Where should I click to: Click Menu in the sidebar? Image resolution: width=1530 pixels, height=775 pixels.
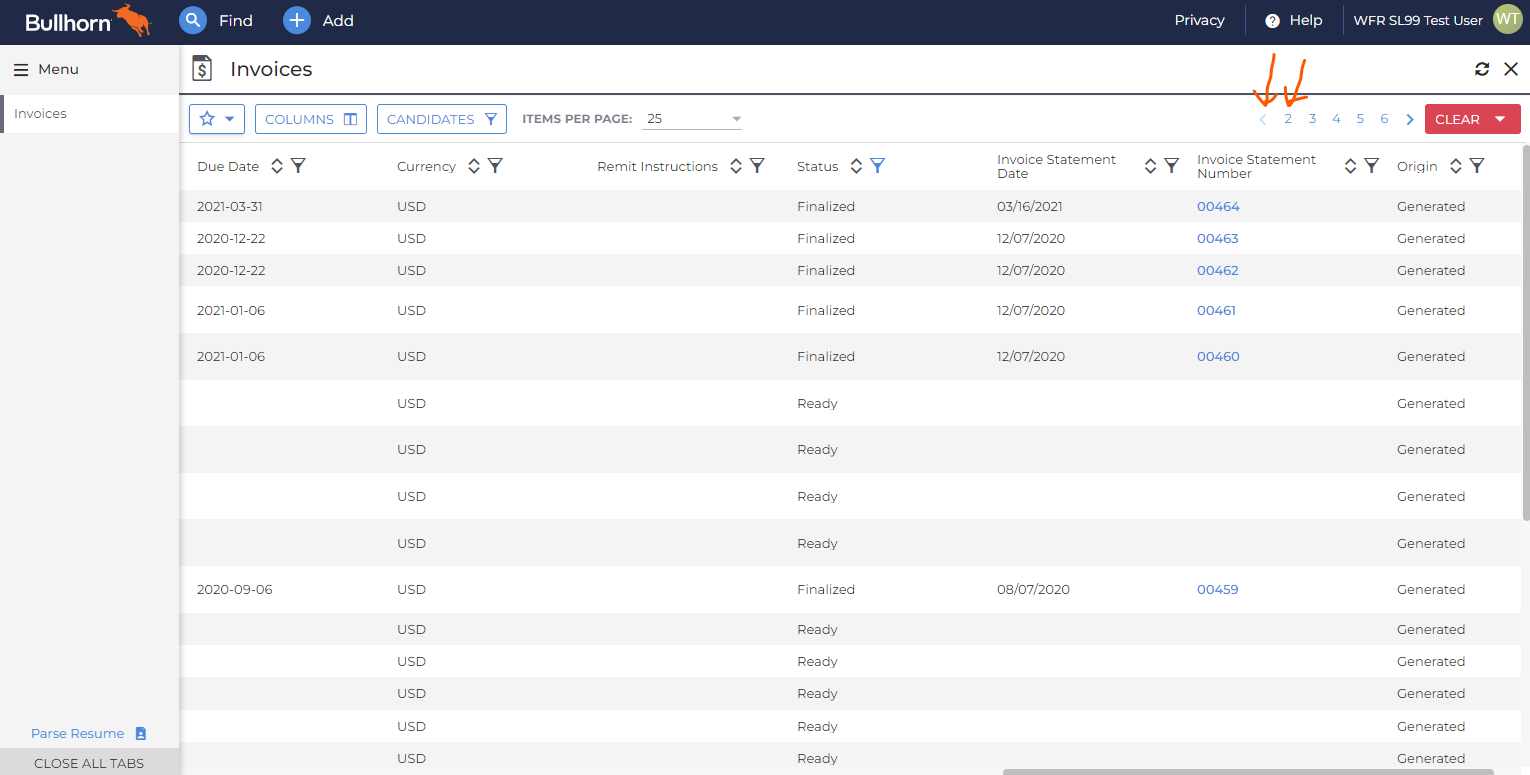click(58, 70)
